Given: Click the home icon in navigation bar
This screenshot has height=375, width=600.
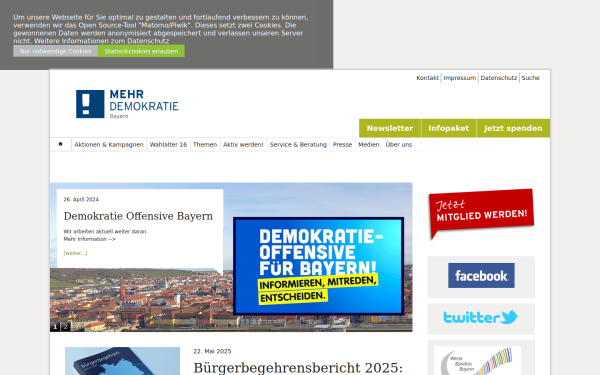Looking at the screenshot, I should 60,144.
